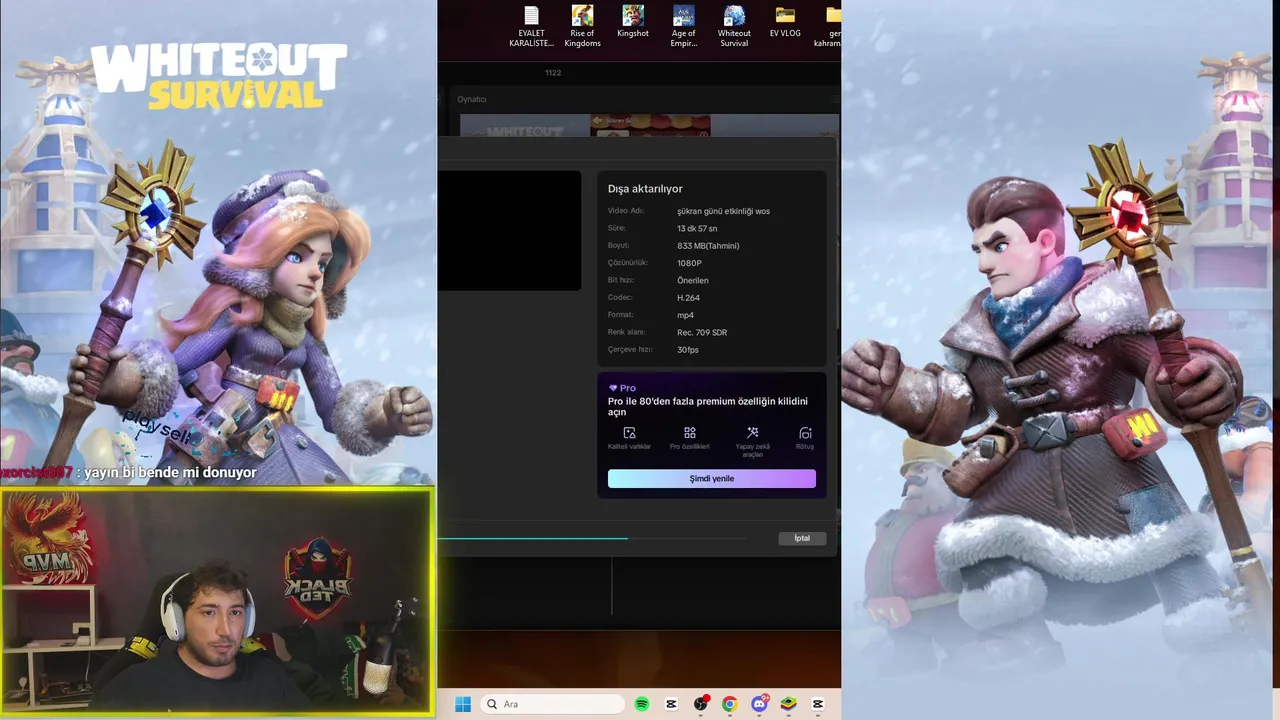1280x720 pixels.
Task: Click the taskbar search box labeled Ara
Action: point(551,704)
